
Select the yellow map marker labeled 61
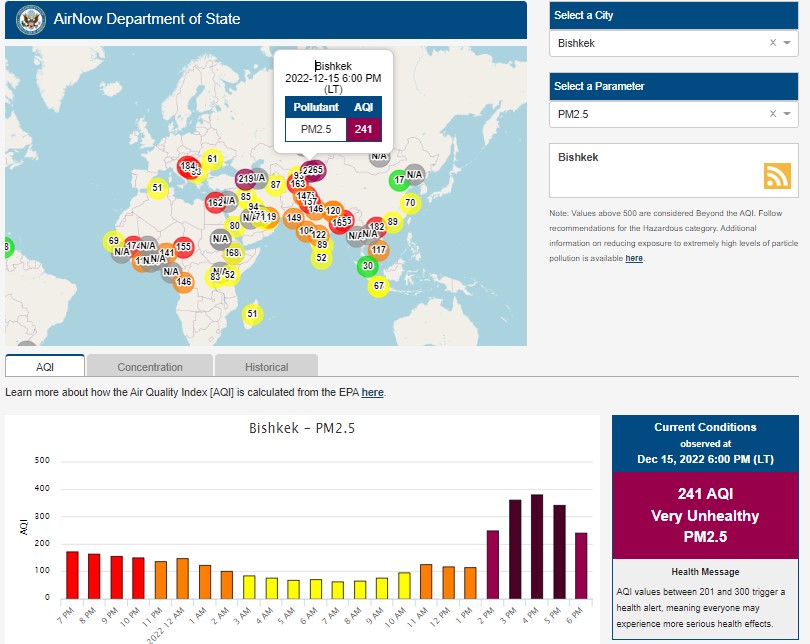point(211,159)
